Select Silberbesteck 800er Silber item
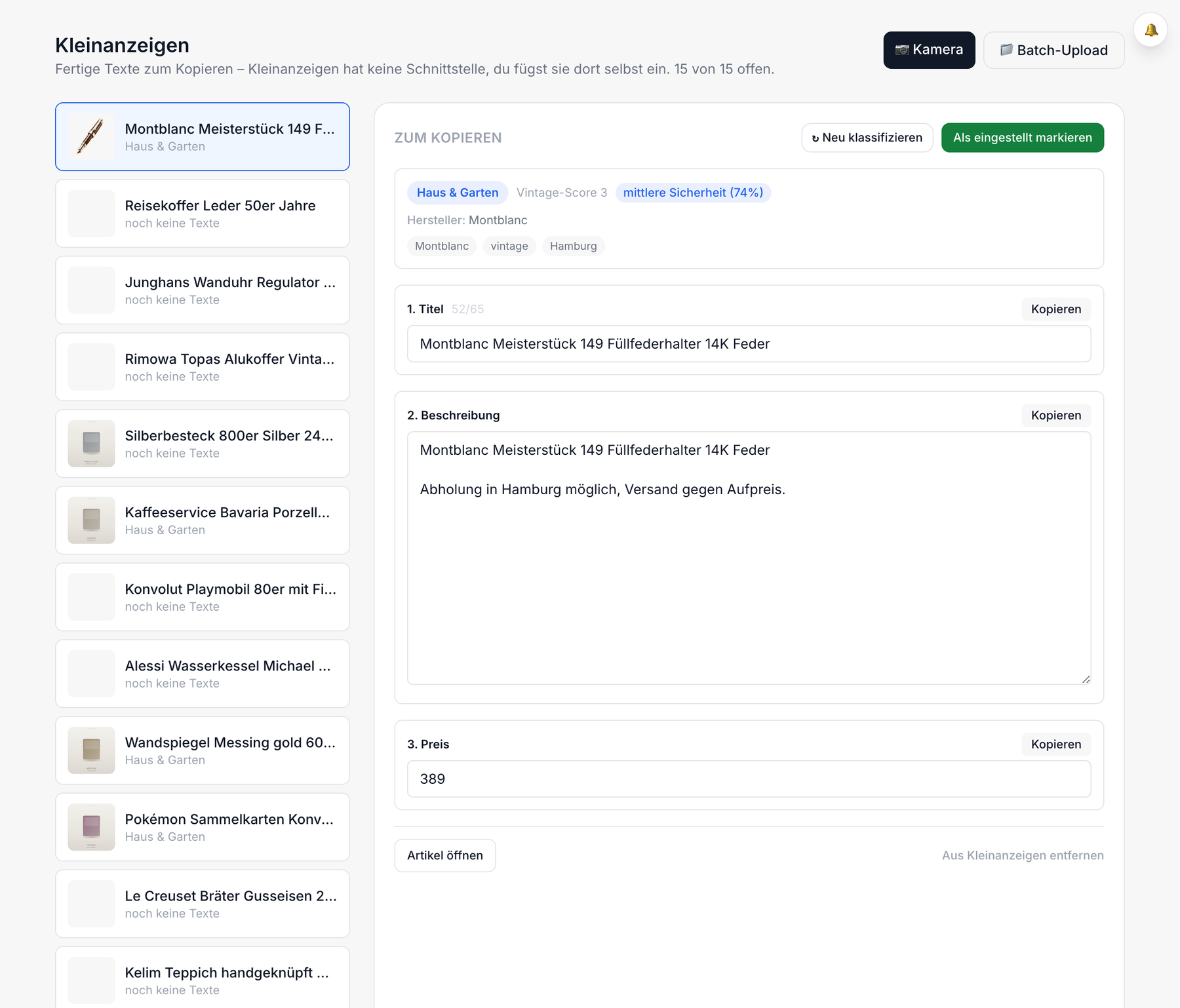The height and width of the screenshot is (1008, 1180). pos(203,444)
